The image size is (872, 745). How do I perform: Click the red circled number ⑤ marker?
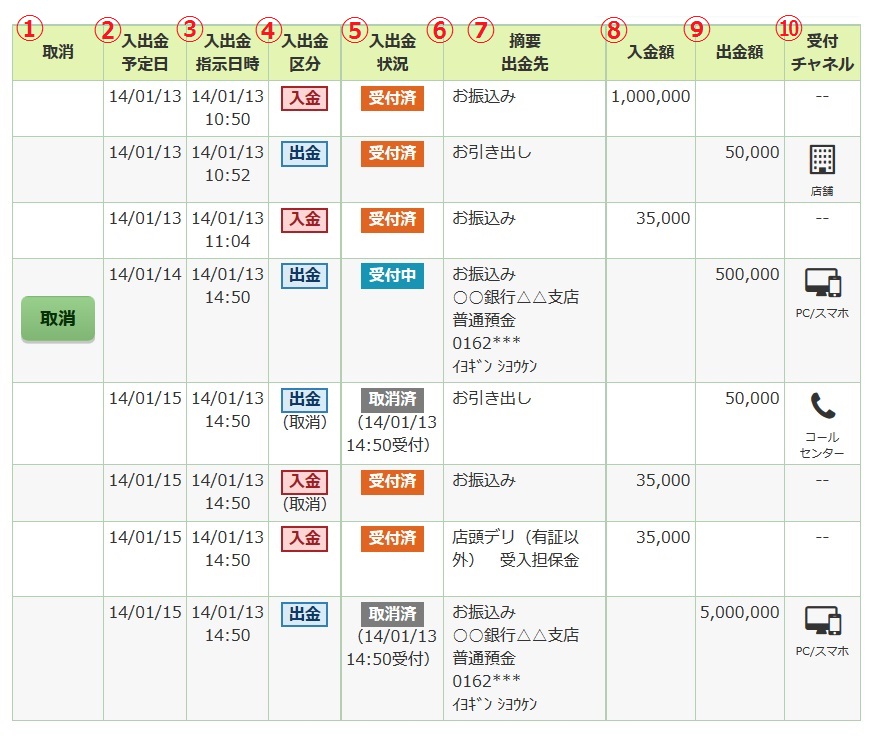(x=353, y=30)
